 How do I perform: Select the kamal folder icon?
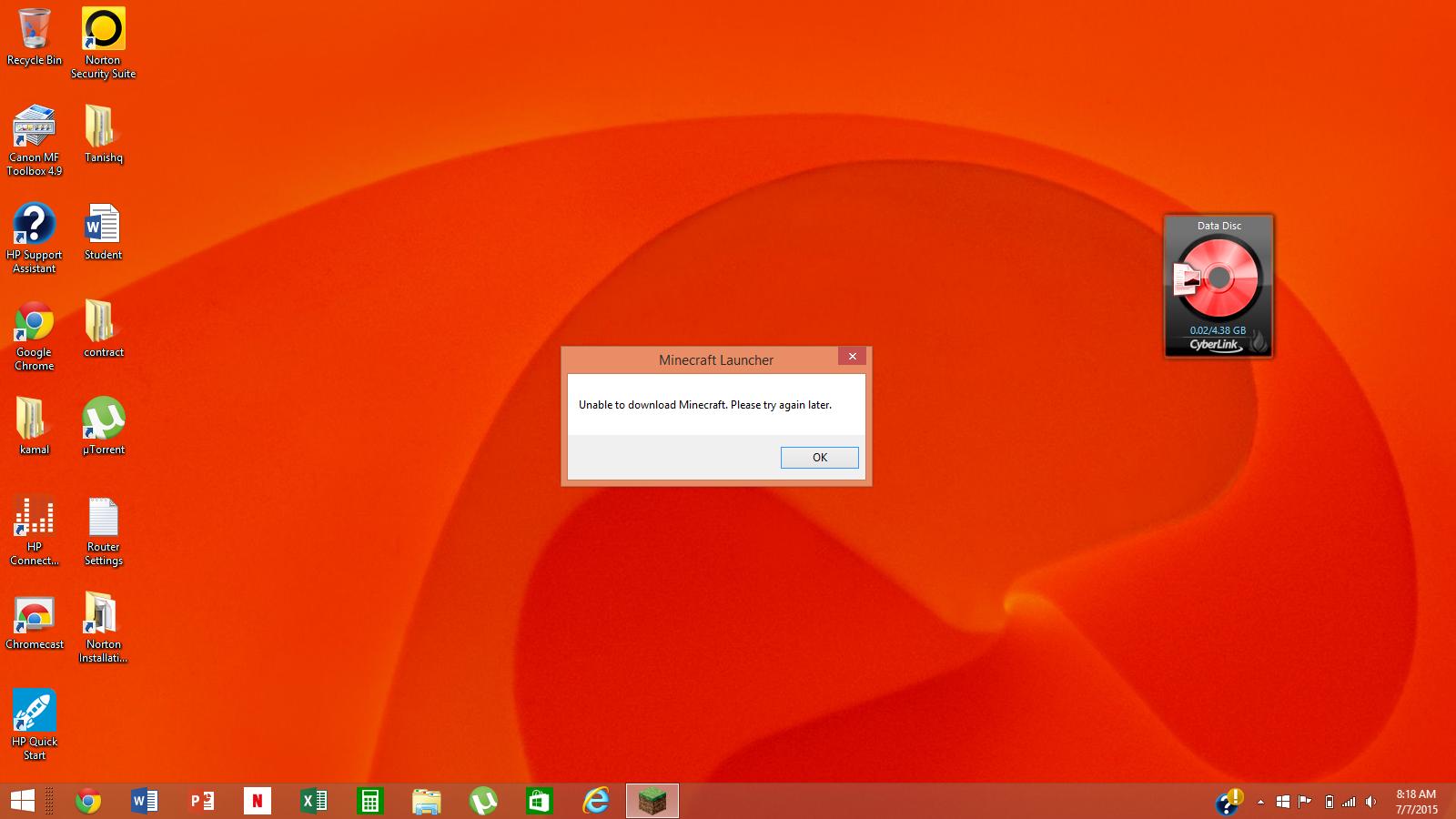(x=35, y=426)
